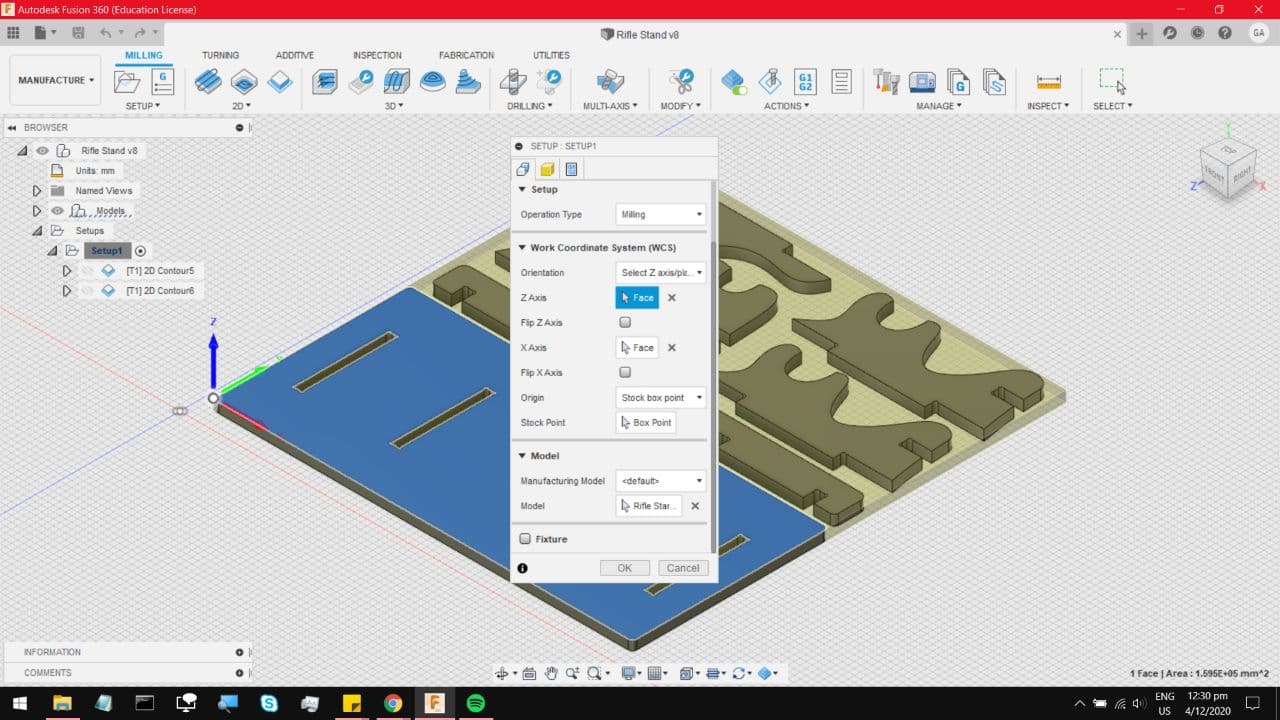
Task: Open the Setup Sheet icon
Action: tap(841, 81)
